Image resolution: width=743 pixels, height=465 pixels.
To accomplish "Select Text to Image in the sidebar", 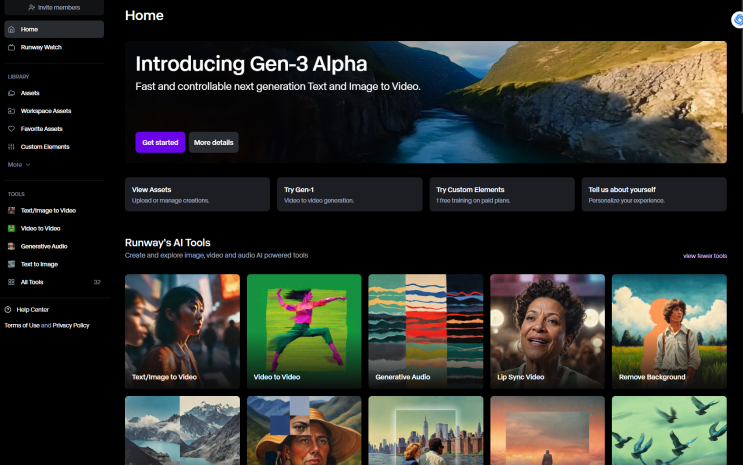I will point(38,264).
